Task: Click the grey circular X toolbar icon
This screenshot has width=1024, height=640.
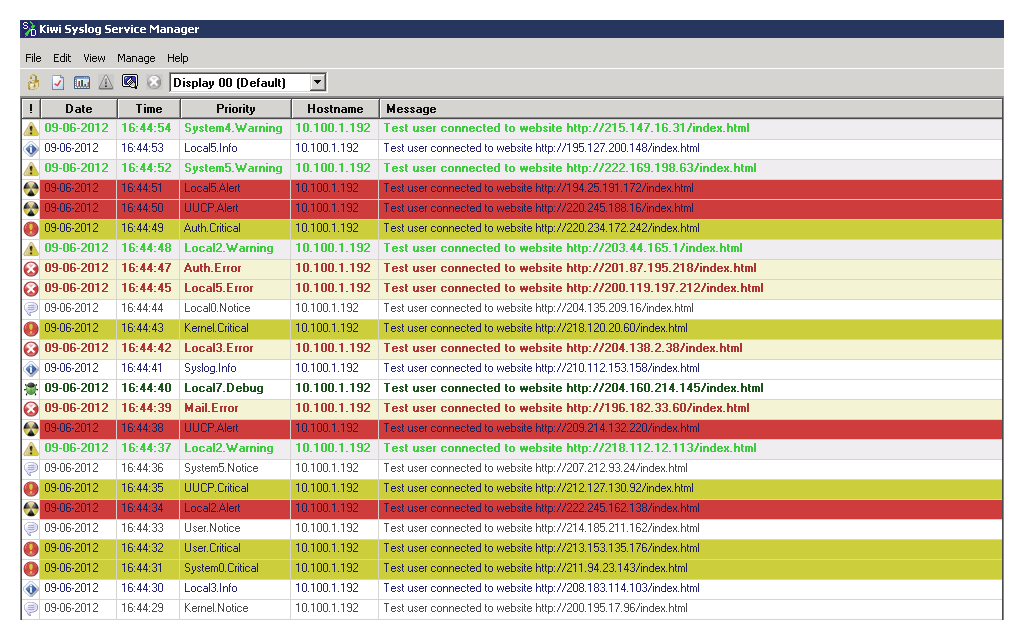Action: click(154, 83)
